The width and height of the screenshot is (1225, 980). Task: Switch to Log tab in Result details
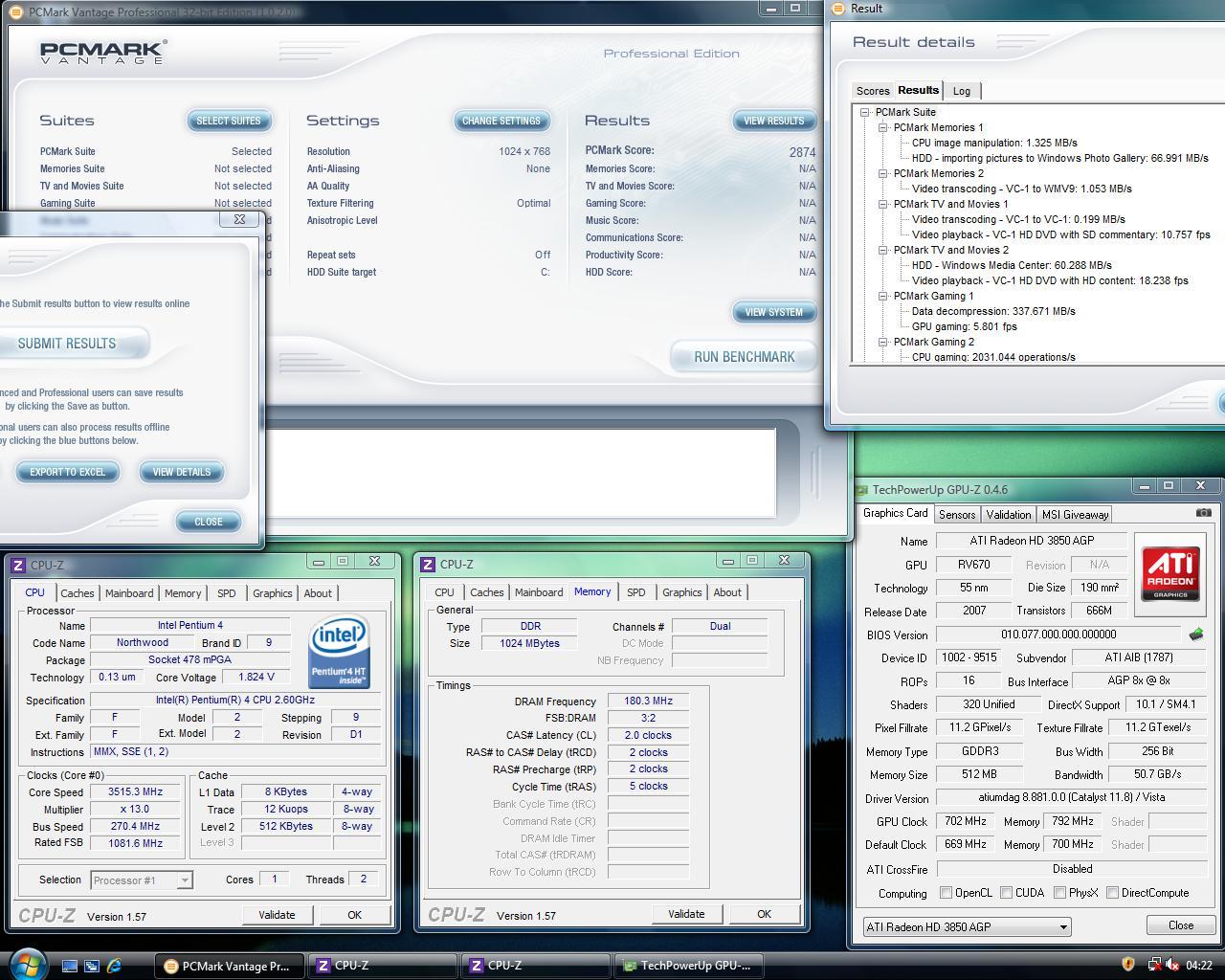click(962, 91)
